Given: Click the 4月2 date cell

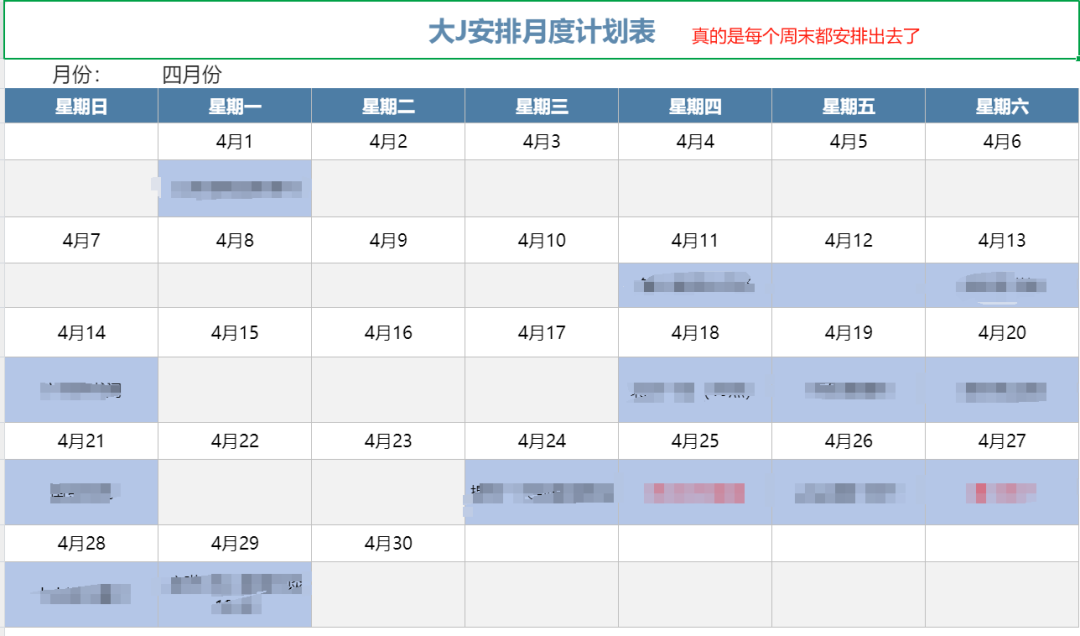Looking at the screenshot, I should point(388,142).
